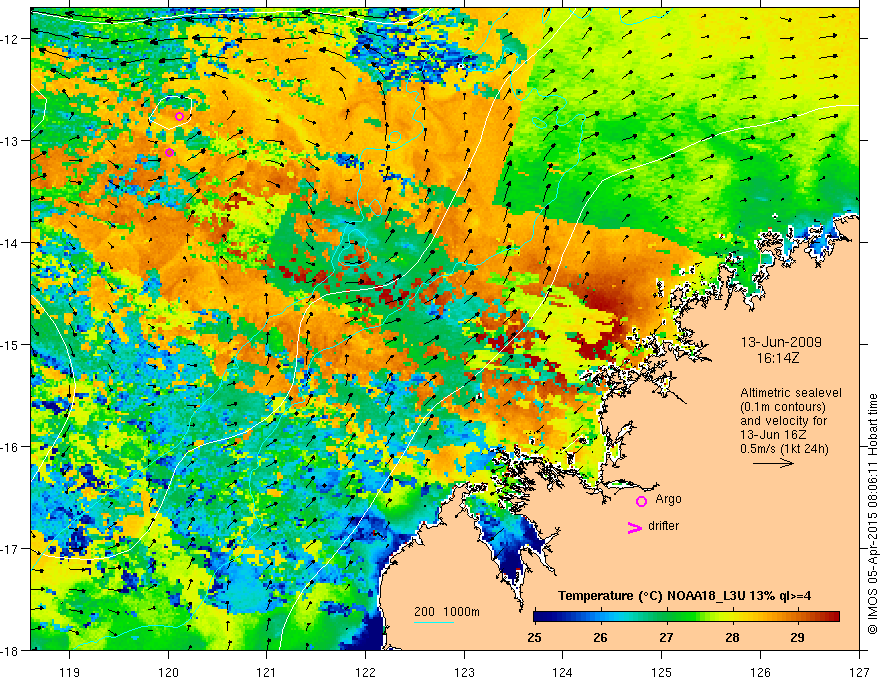Click the 'and velocity for' caption line
Image resolution: width=880 pixels, height=680 pixels.
(x=783, y=421)
